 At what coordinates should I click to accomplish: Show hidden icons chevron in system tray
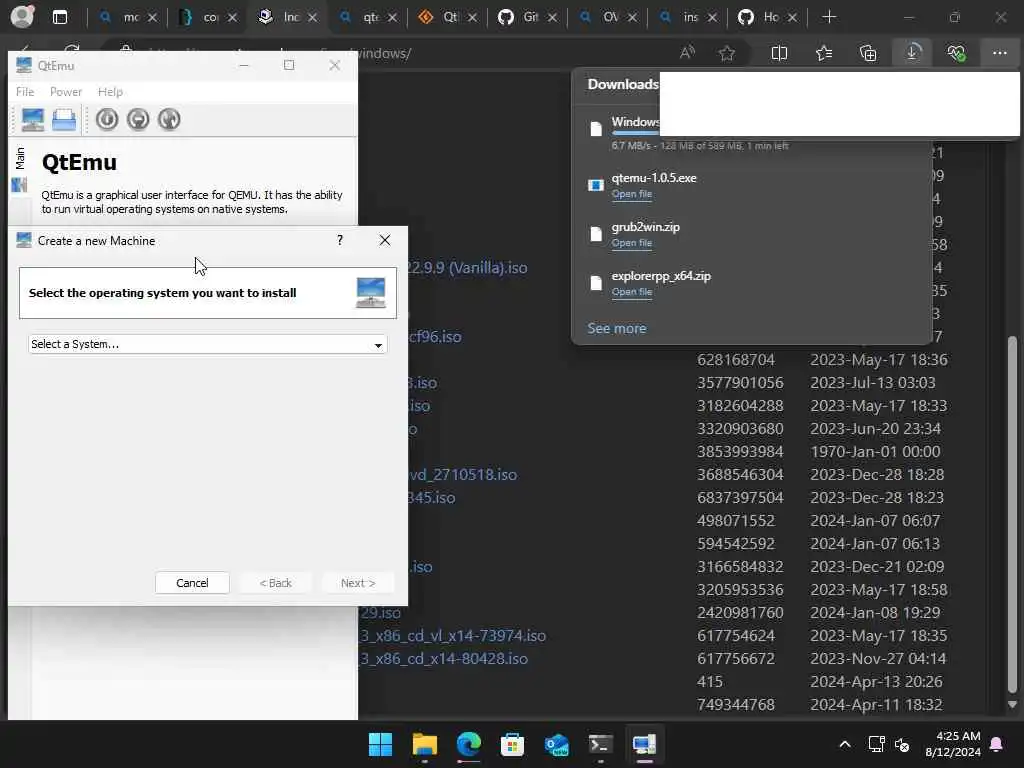[x=844, y=744]
